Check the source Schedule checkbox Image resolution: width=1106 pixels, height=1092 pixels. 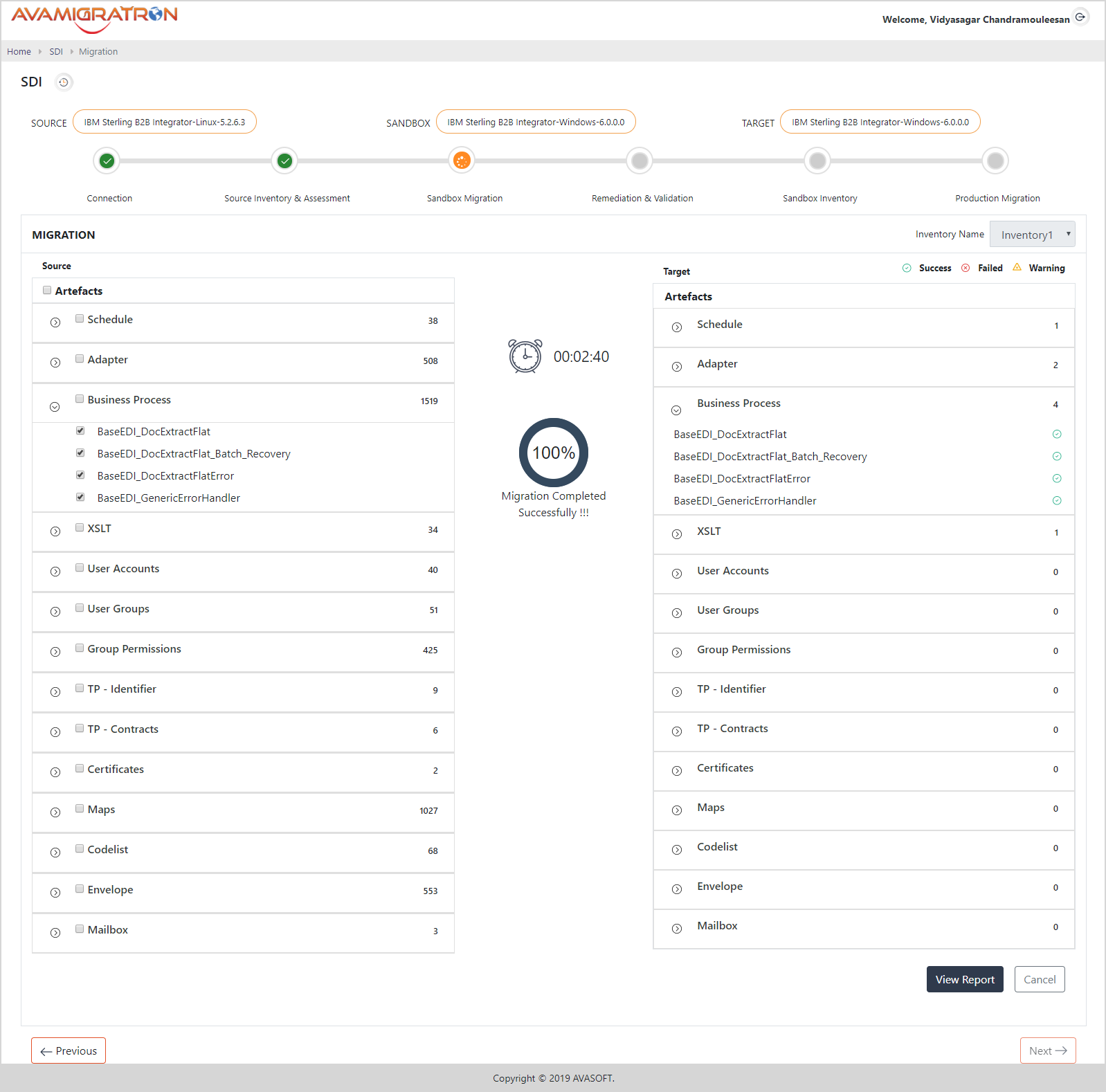pos(80,319)
